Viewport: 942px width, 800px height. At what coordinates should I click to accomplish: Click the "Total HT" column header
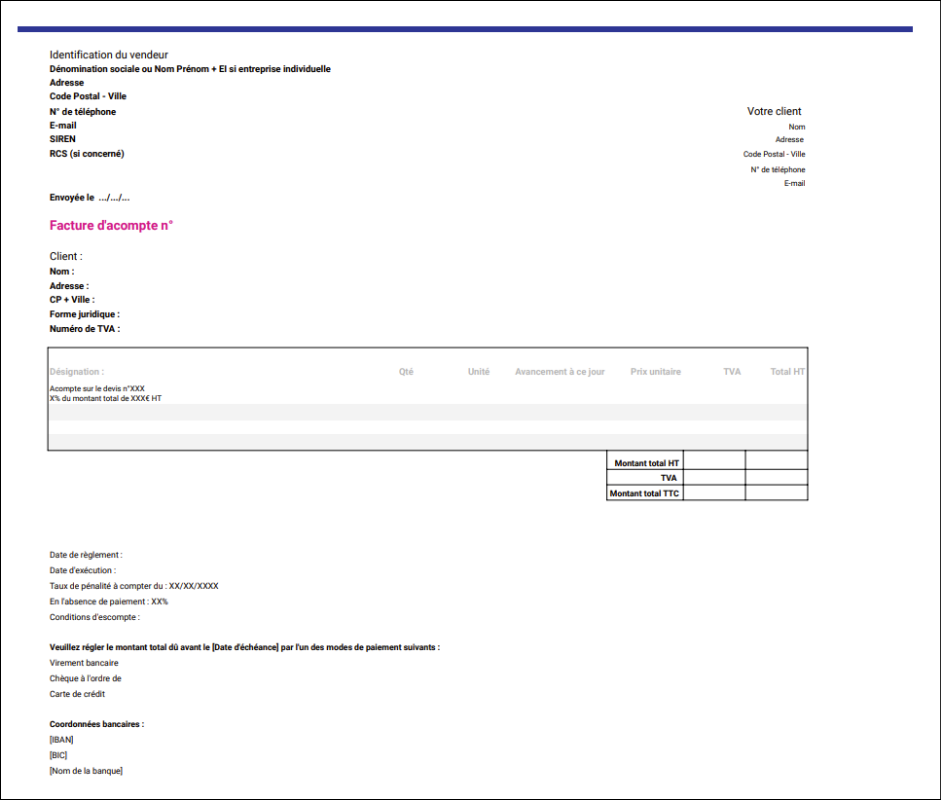[x=787, y=372]
